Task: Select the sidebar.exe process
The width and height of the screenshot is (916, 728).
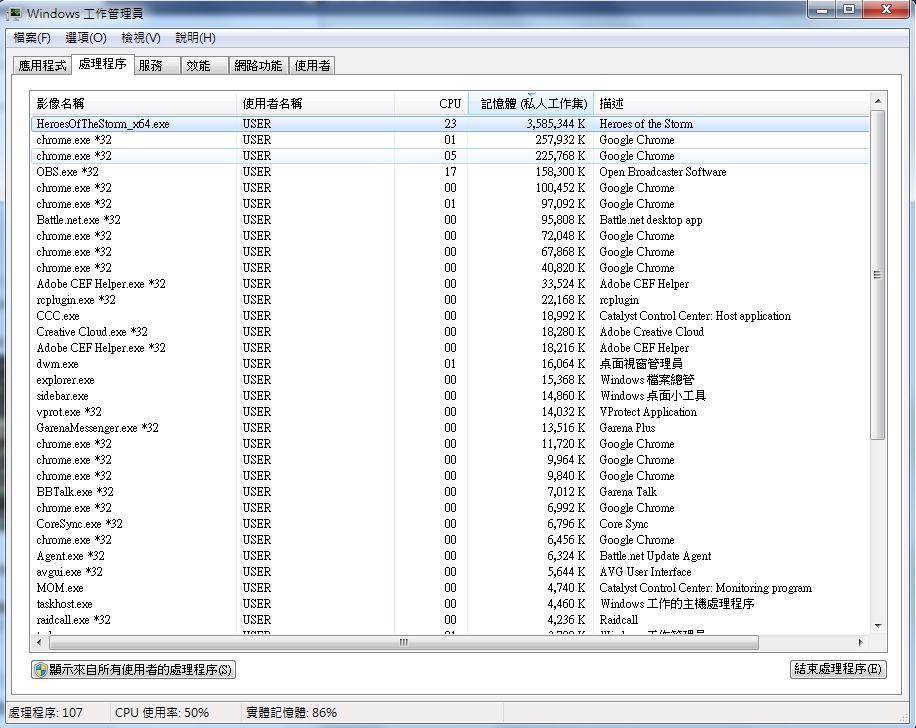Action: point(450,396)
